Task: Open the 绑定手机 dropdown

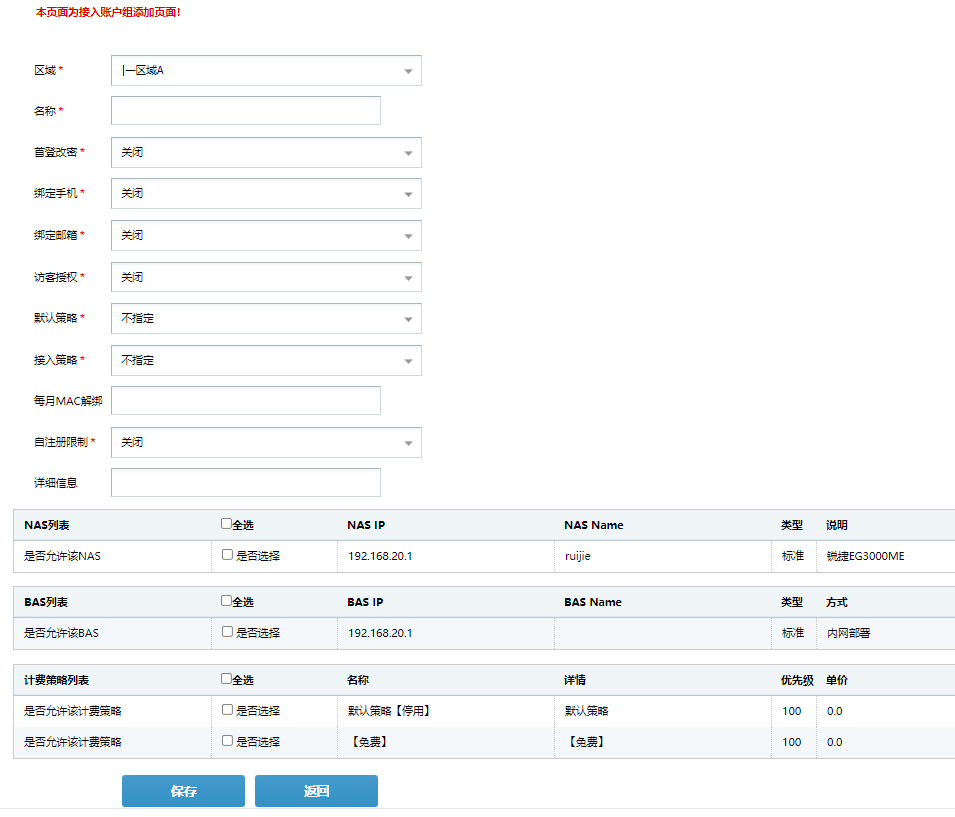Action: click(x=266, y=194)
